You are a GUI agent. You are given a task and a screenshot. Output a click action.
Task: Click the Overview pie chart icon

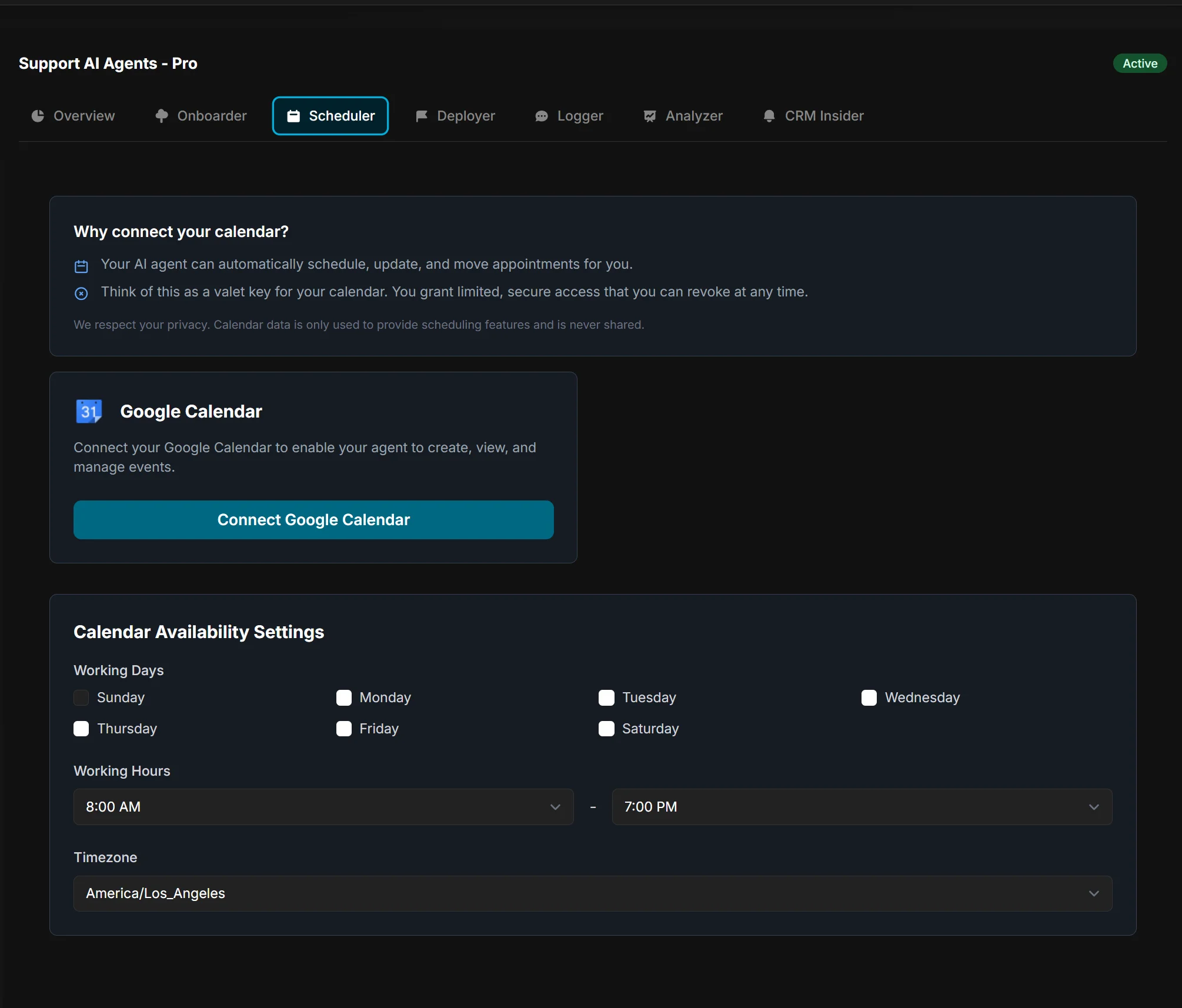pyautogui.click(x=38, y=116)
